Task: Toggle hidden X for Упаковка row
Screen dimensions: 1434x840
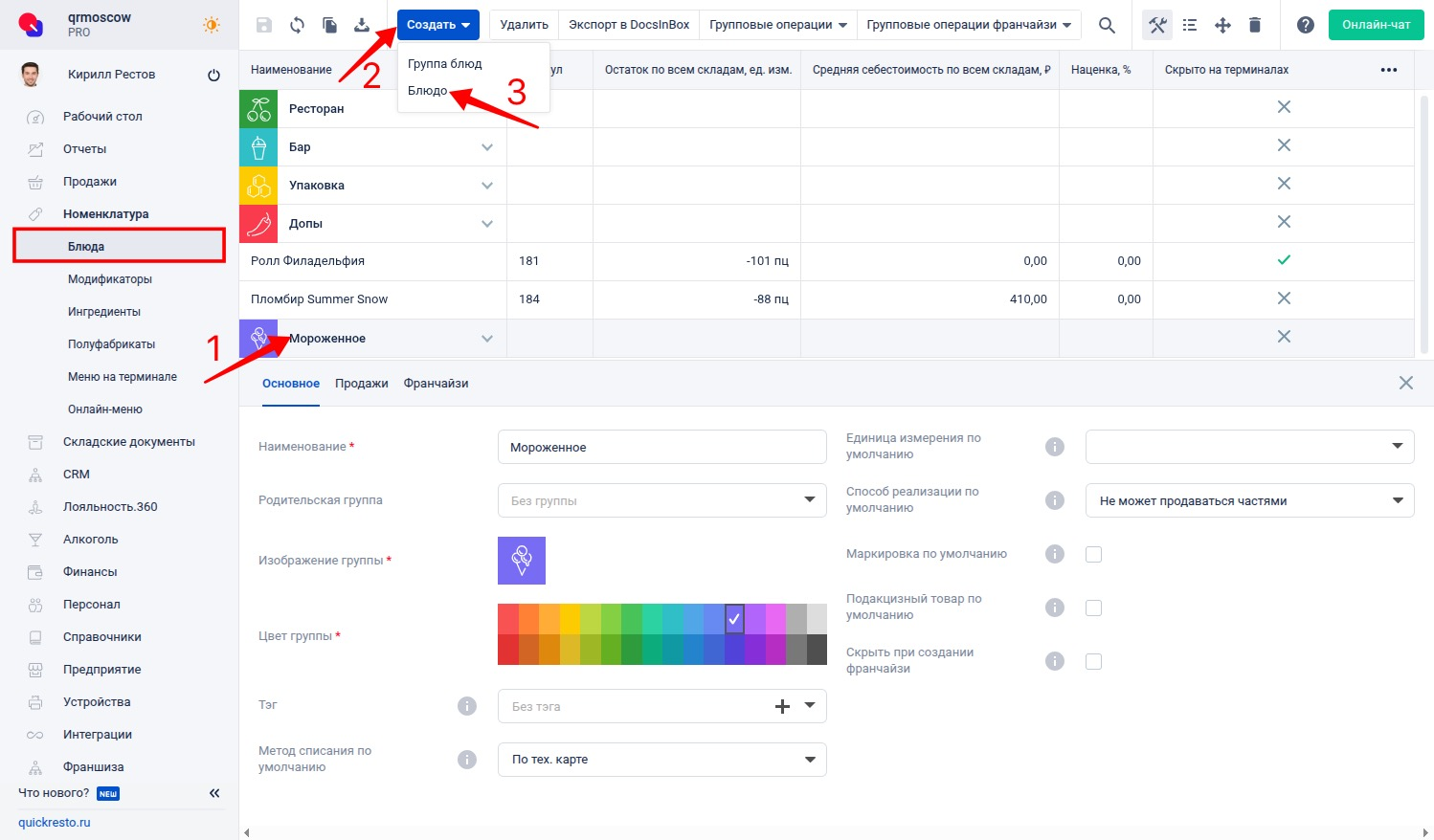Action: tap(1284, 184)
